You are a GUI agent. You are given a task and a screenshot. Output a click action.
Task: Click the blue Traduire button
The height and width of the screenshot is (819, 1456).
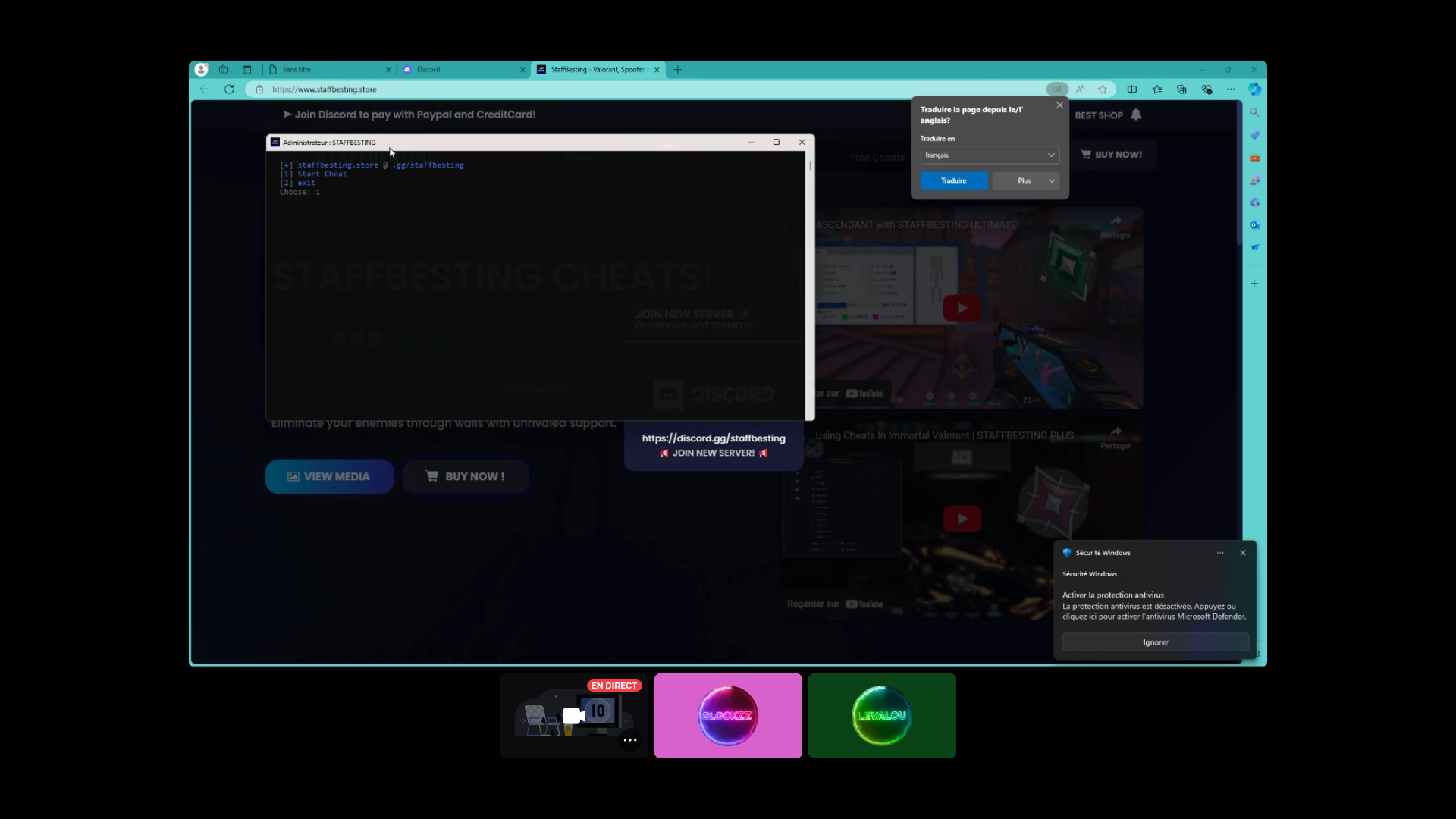(x=954, y=180)
